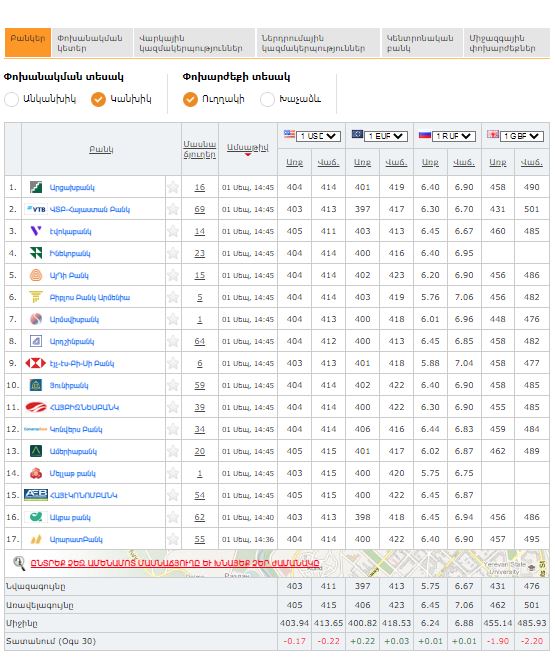555x665 pixels.
Task: Open the Ներդրումային կազմակերպություններ tab
Action: (318, 42)
